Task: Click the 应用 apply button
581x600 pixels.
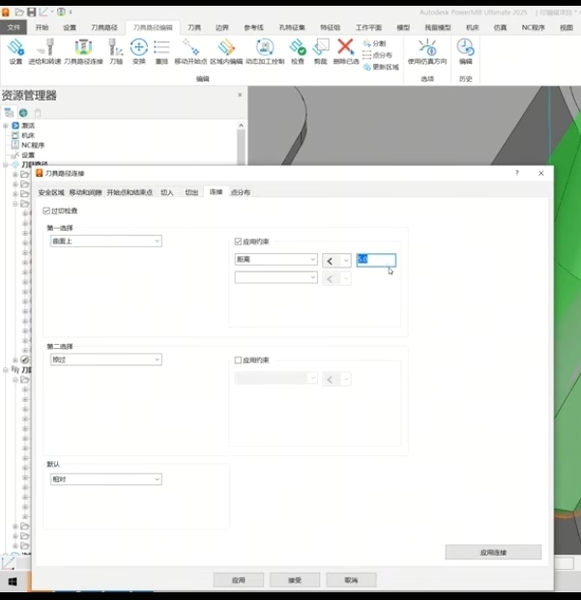Action: point(238,580)
